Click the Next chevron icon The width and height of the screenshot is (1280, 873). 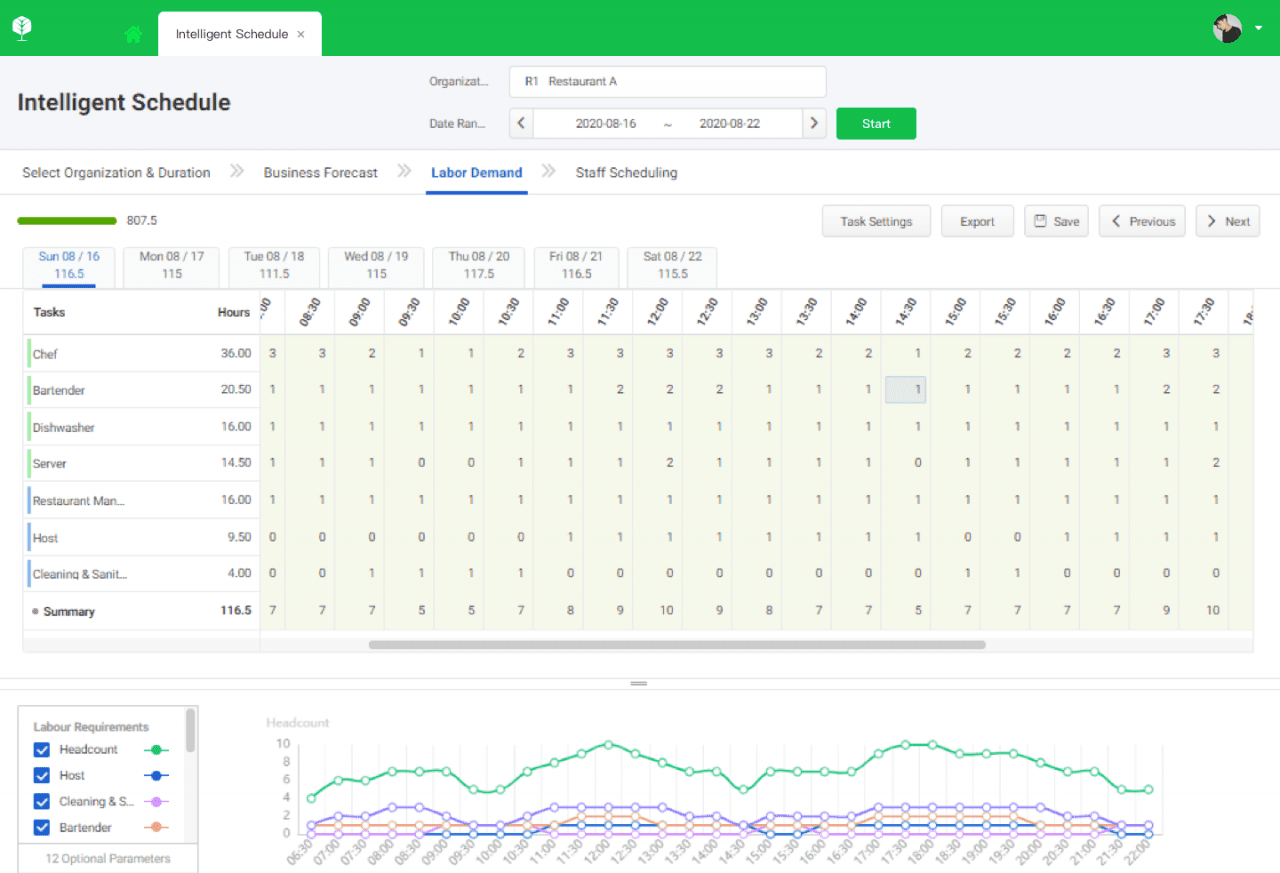[1213, 220]
